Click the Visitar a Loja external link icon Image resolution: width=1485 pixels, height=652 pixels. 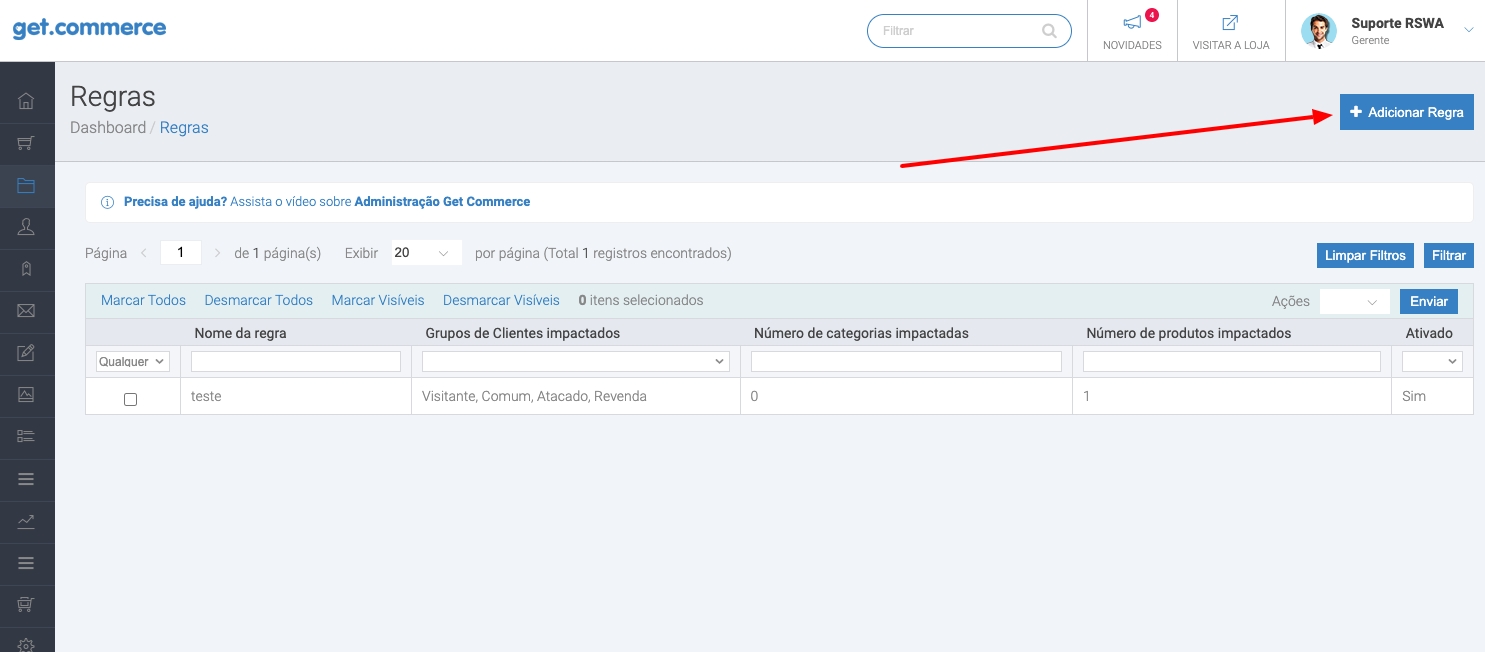click(x=1230, y=23)
